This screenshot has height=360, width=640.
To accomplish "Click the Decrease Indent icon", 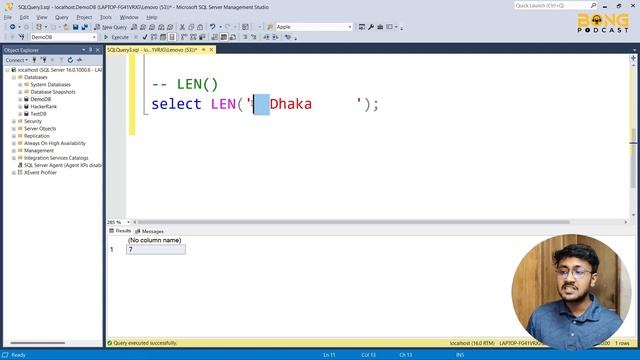I will pyautogui.click(x=266, y=37).
